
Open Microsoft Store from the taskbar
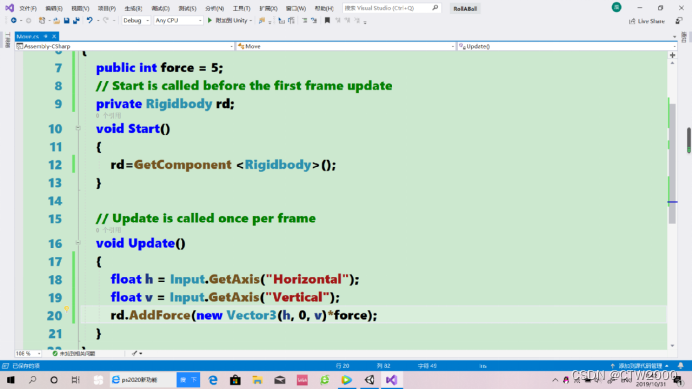235,380
